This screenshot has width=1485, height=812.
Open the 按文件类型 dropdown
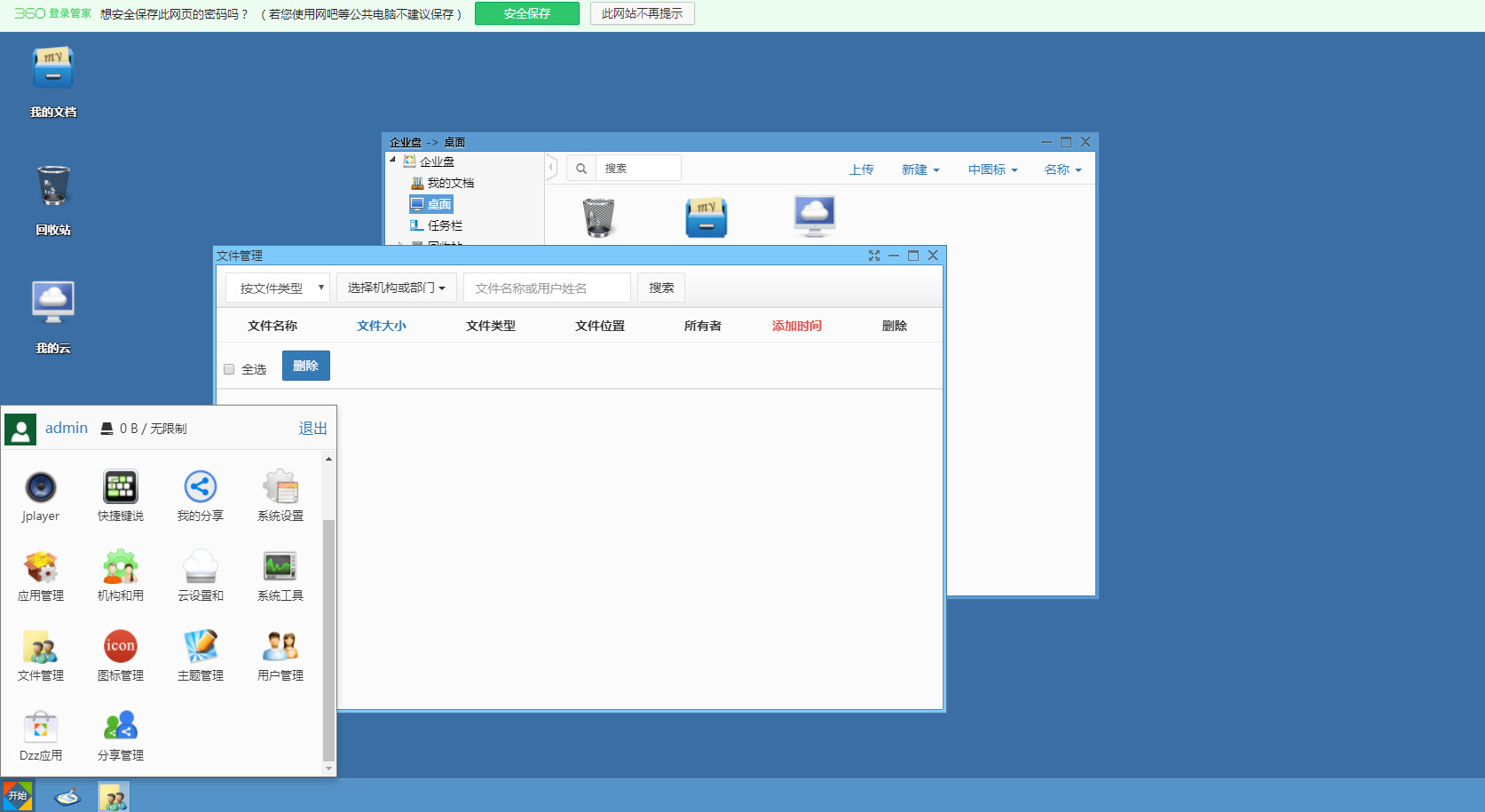[278, 288]
